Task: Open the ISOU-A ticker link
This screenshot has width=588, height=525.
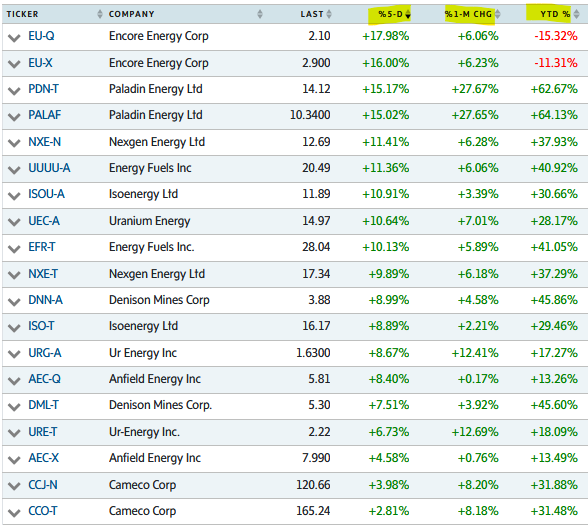Action: point(46,194)
